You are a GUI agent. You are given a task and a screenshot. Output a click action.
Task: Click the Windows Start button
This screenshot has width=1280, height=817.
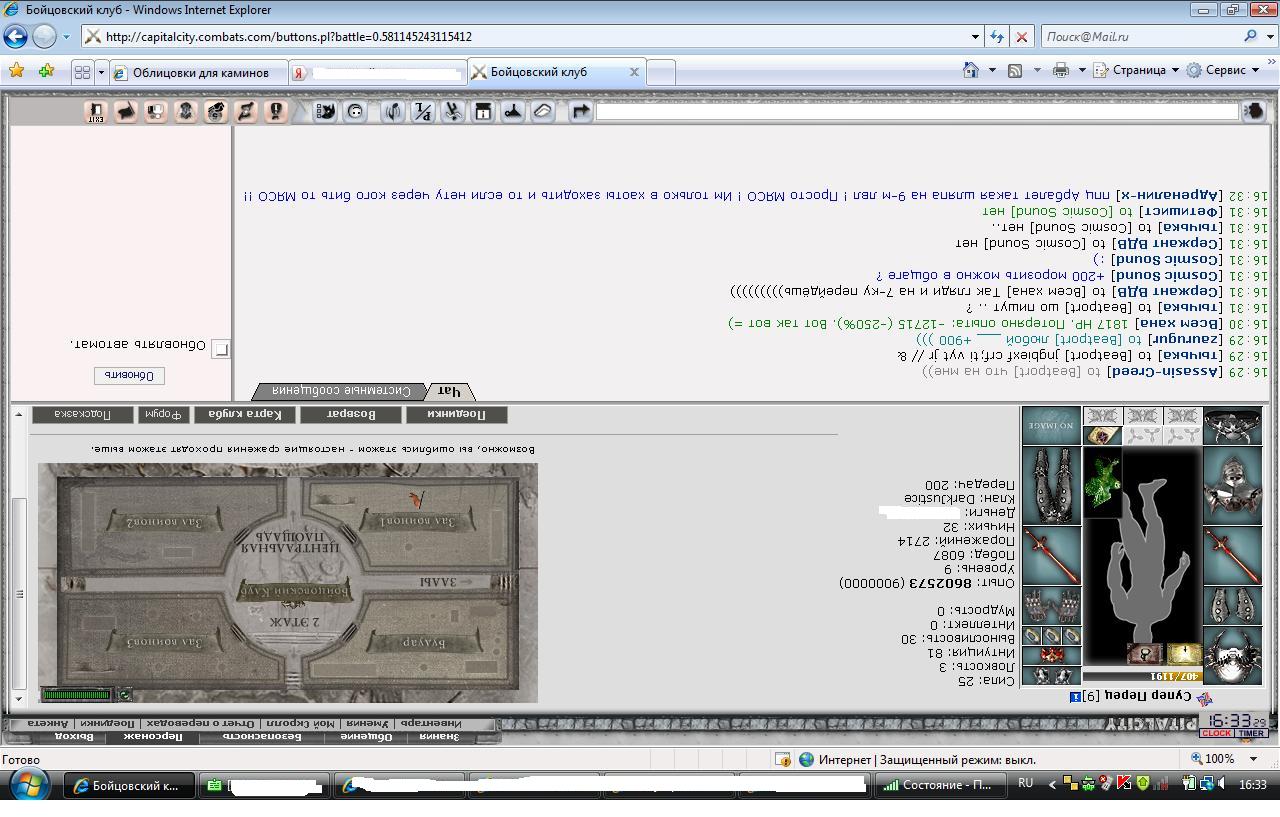tap(28, 786)
